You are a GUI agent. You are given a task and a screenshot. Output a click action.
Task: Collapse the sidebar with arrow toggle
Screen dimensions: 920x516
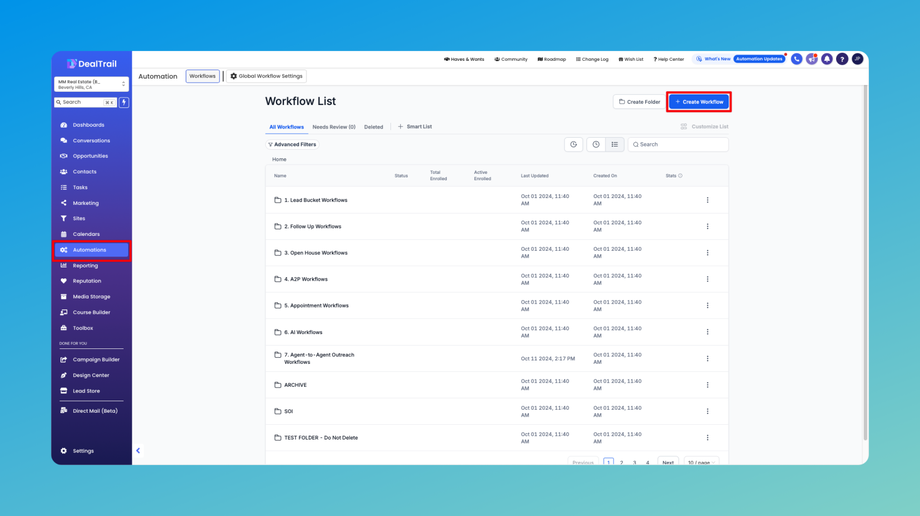coord(138,451)
